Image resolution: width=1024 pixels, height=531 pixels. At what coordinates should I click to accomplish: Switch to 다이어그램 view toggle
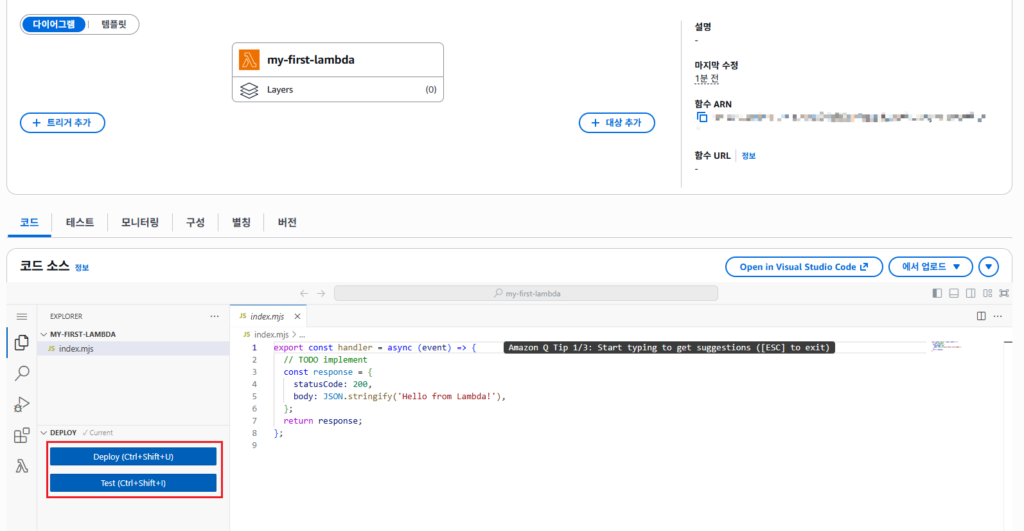[54, 24]
